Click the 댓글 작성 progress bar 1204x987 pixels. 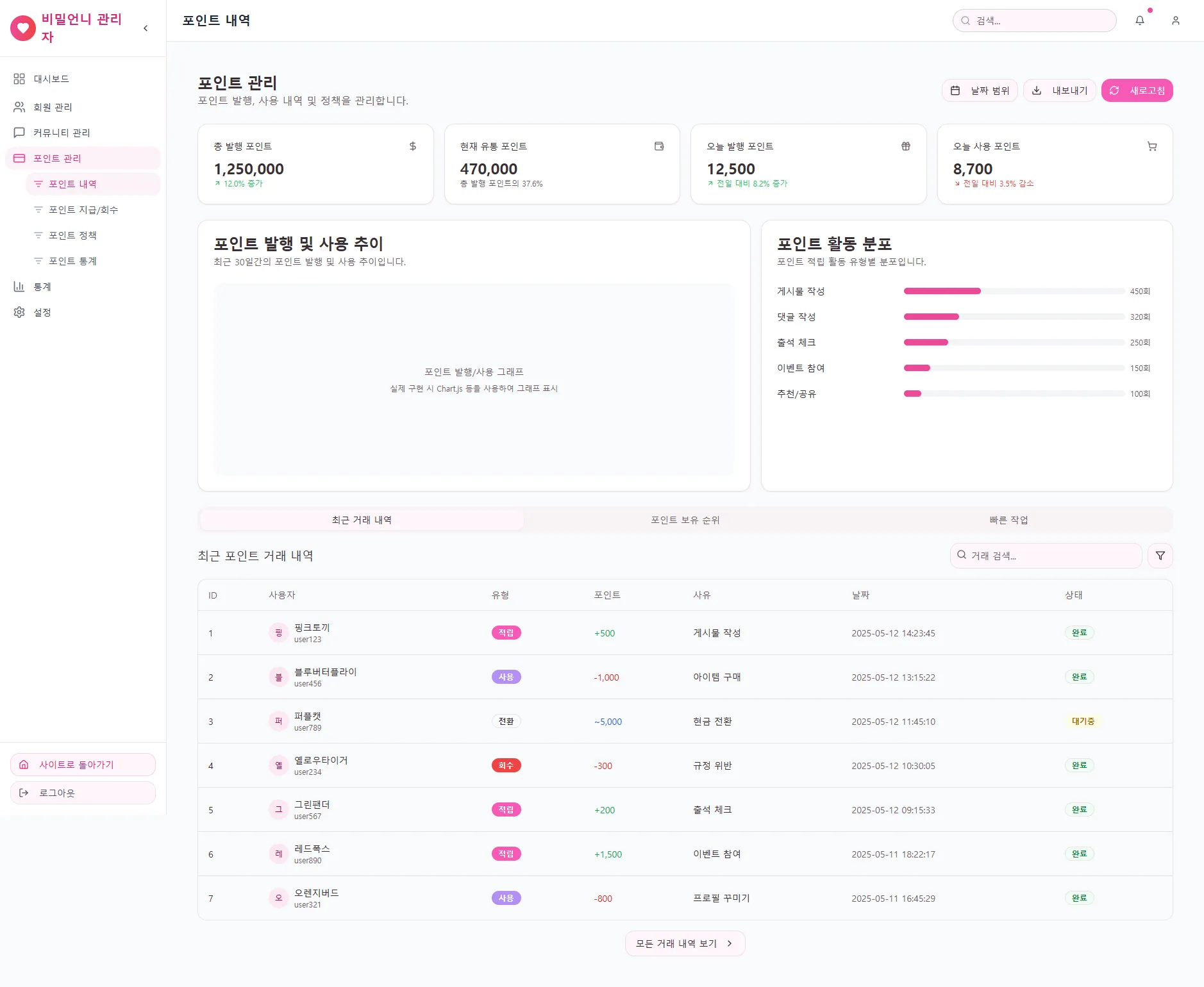tap(1014, 317)
